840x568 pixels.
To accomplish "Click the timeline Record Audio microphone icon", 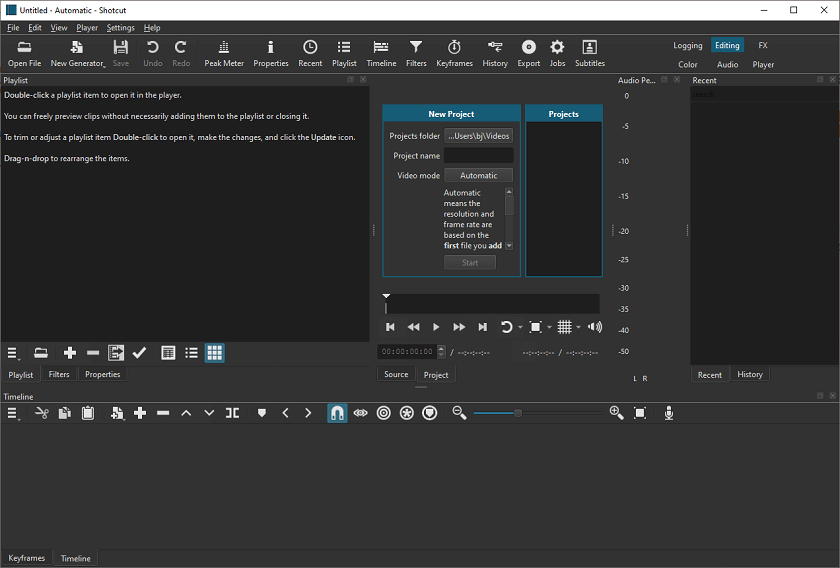I will [x=669, y=413].
